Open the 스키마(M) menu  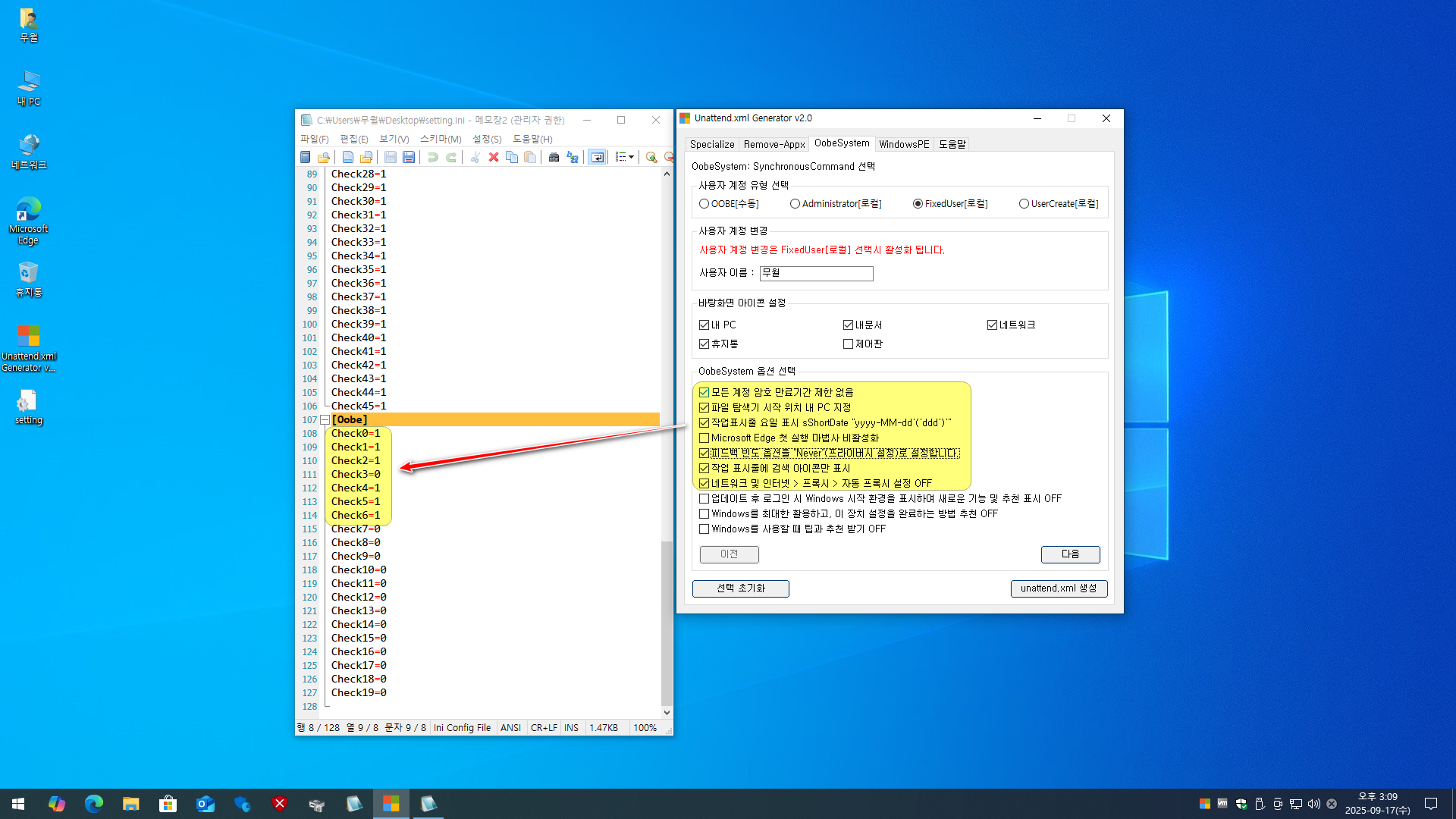coord(441,139)
